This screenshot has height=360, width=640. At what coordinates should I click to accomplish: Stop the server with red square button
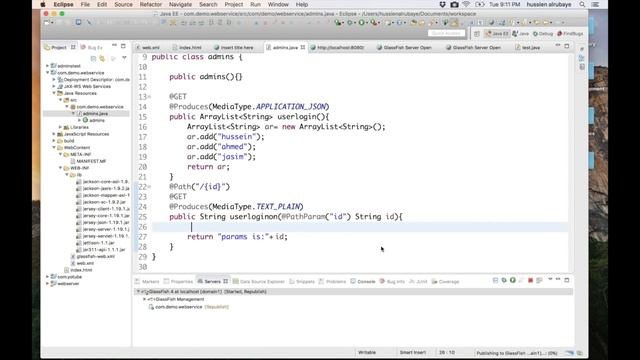[x=530, y=280]
